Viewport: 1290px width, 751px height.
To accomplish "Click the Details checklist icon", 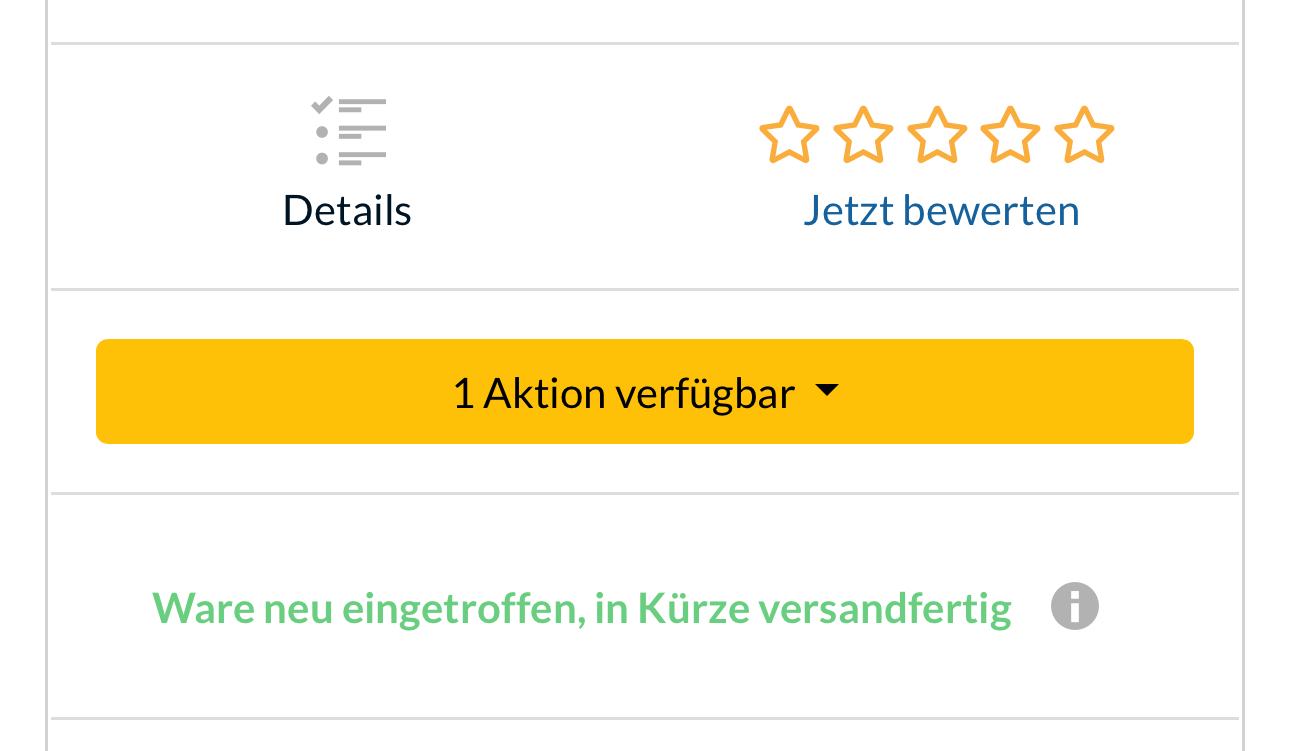I will pos(348,132).
